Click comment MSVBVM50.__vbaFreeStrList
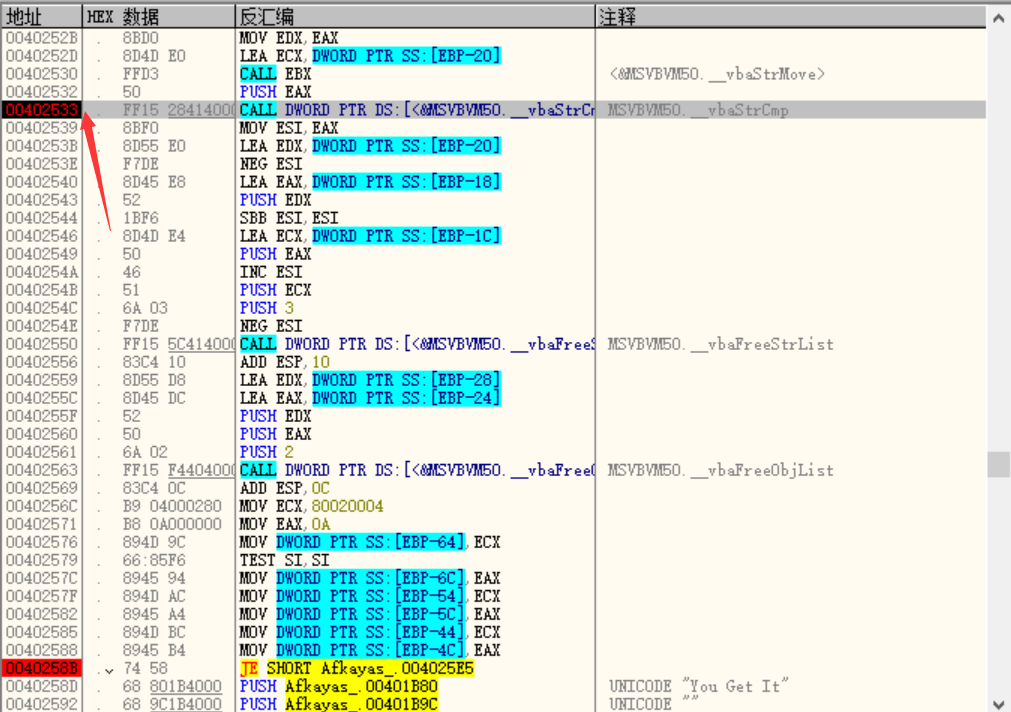The height and width of the screenshot is (712, 1011). 721,344
